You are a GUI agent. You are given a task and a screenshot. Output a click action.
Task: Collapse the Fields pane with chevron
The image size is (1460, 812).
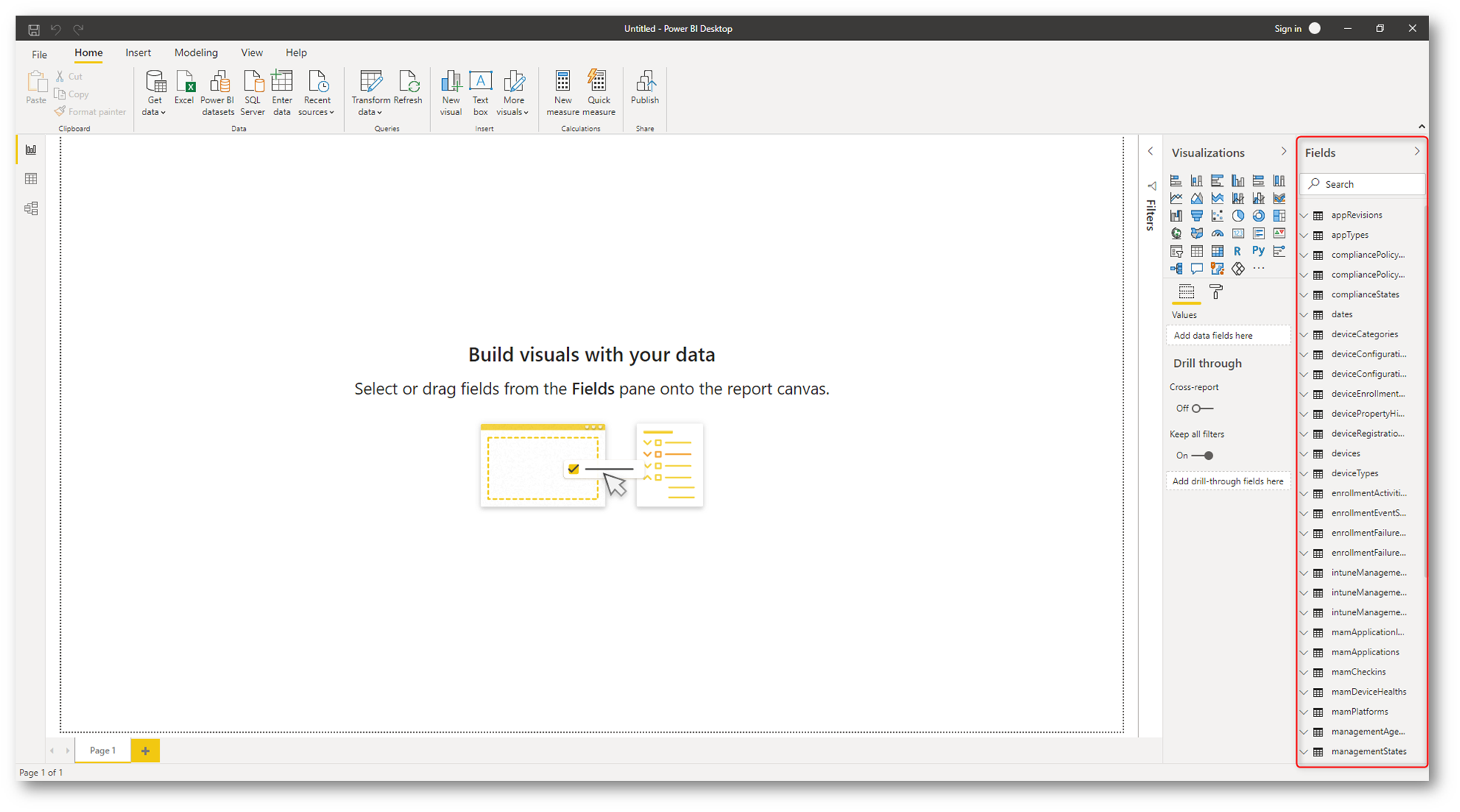(1417, 152)
